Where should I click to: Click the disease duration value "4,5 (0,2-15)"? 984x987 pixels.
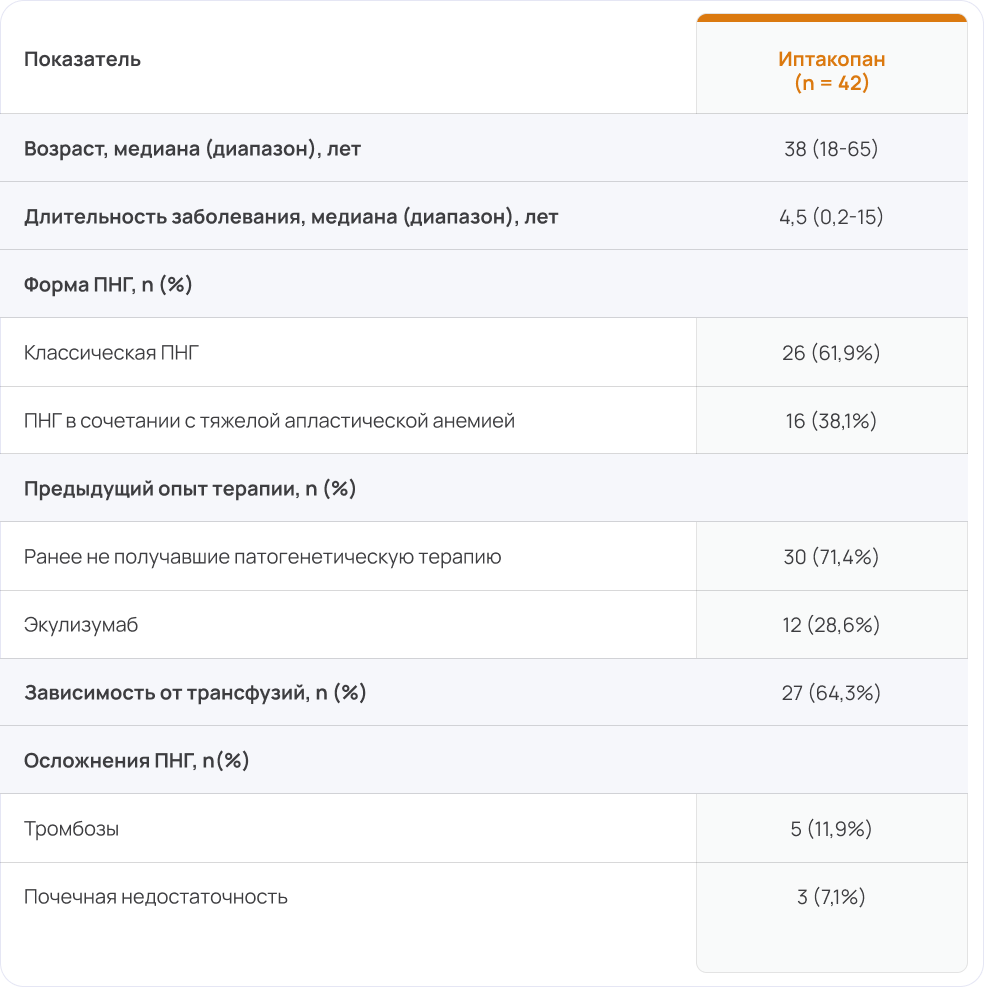831,216
